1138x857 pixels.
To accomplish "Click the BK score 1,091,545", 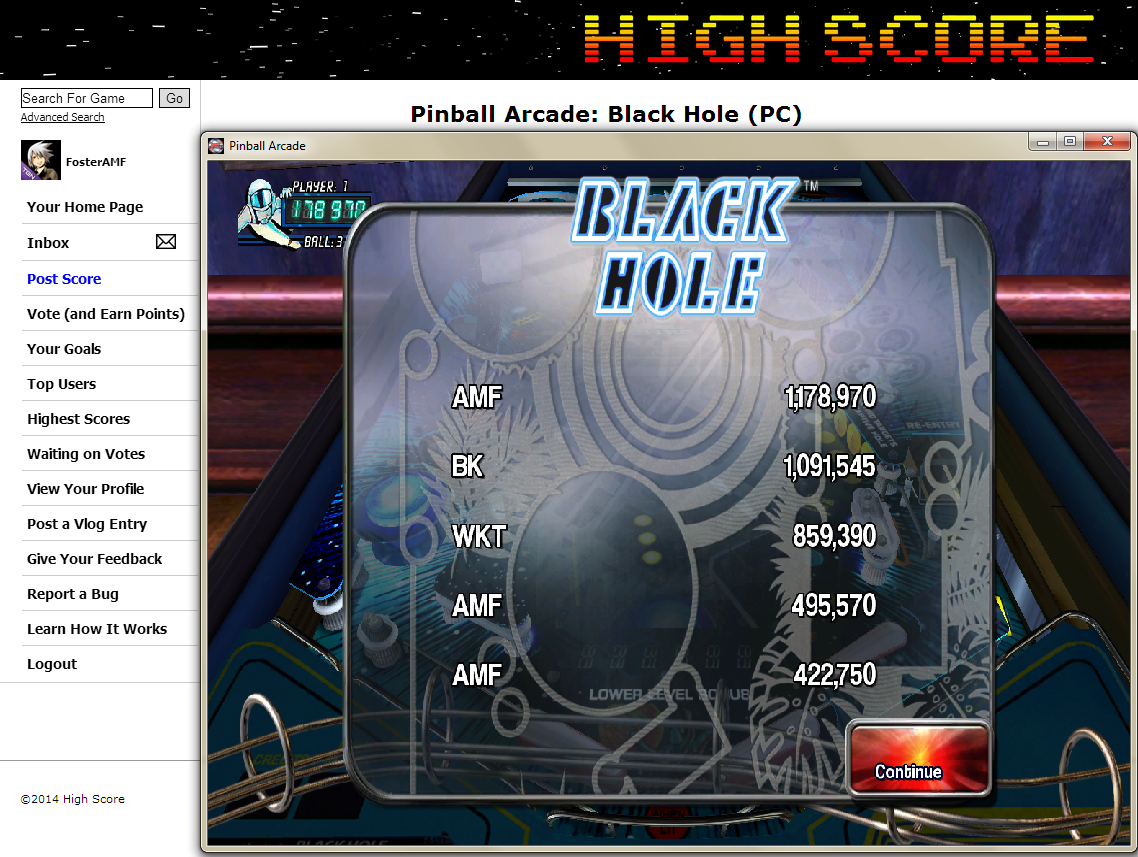I will (x=830, y=467).
